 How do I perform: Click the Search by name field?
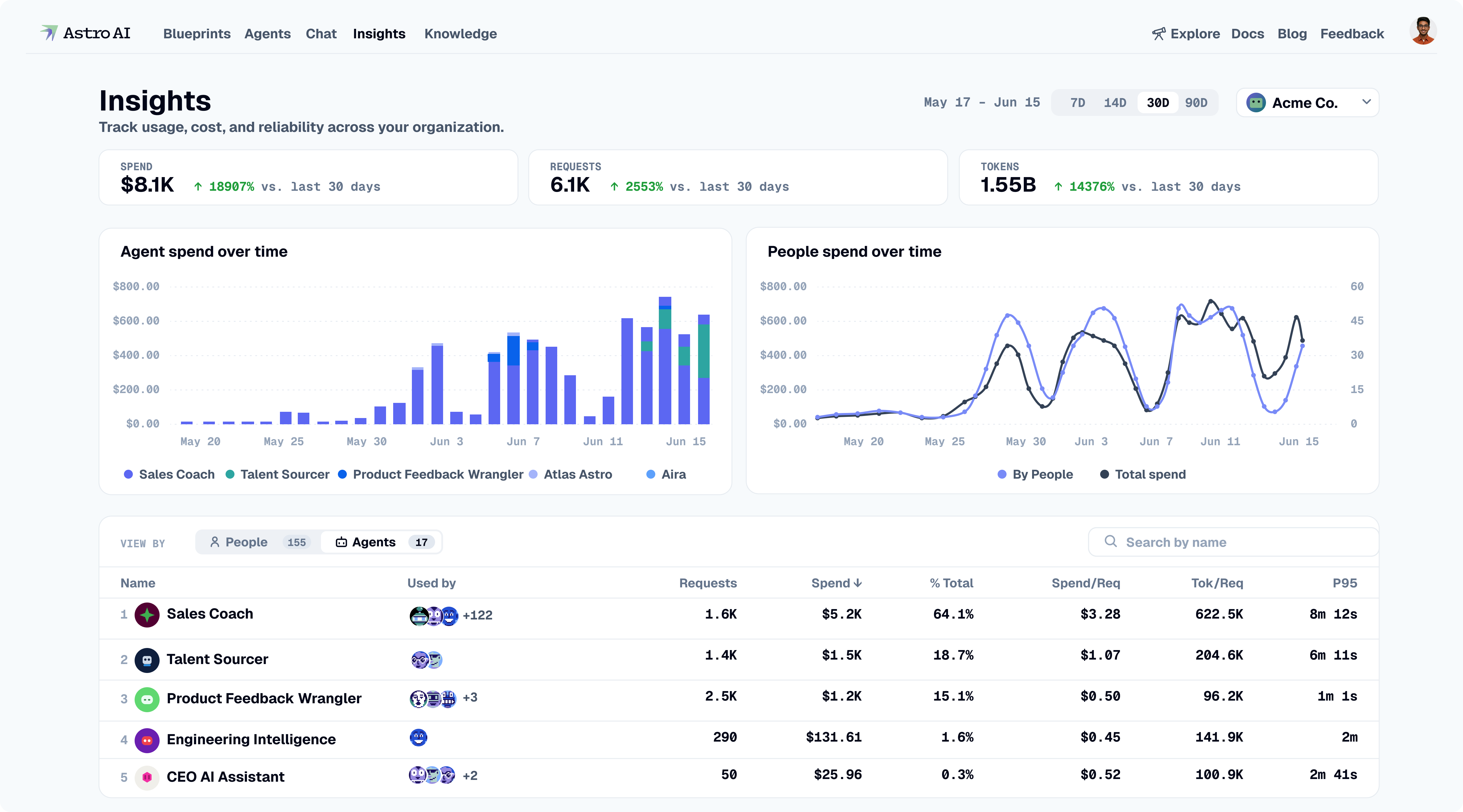1233,542
